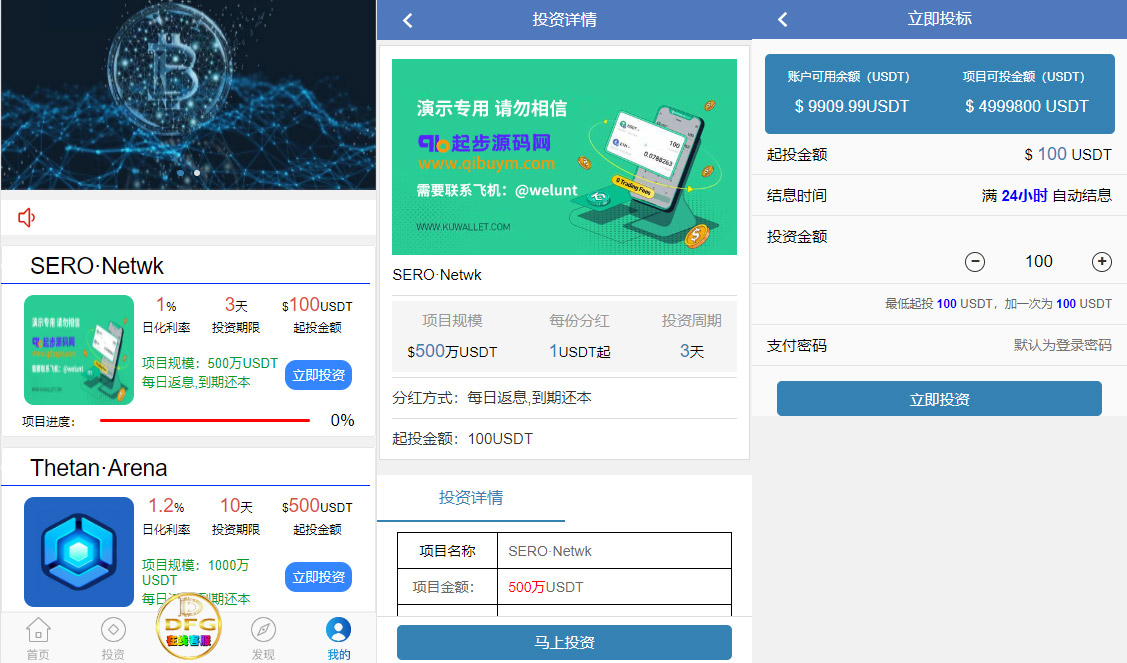Viewport: 1127px width, 663px height.
Task: Click the 分红方式：每日返息,到期还本 row
Action: [564, 398]
